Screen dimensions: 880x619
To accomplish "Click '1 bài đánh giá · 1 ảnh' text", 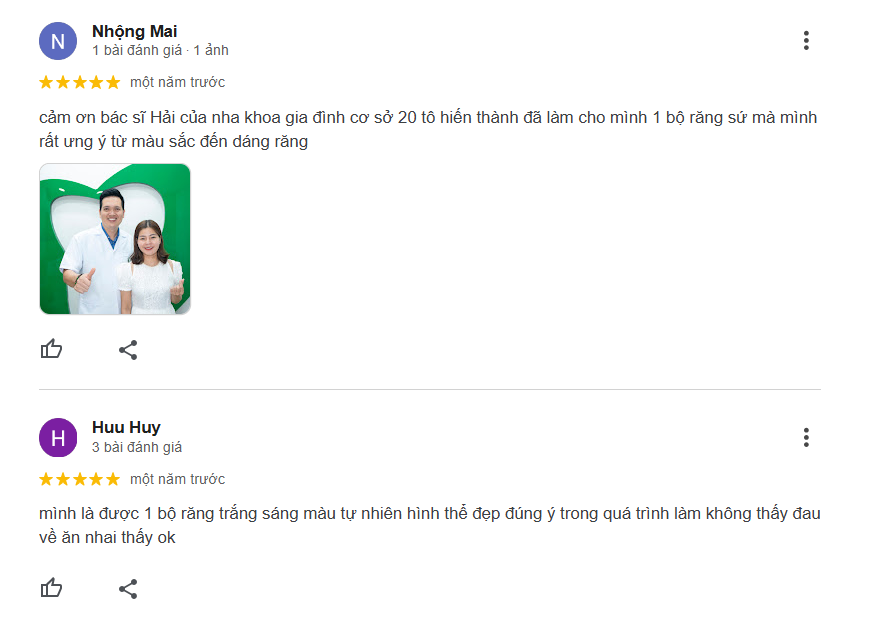I will click(161, 51).
